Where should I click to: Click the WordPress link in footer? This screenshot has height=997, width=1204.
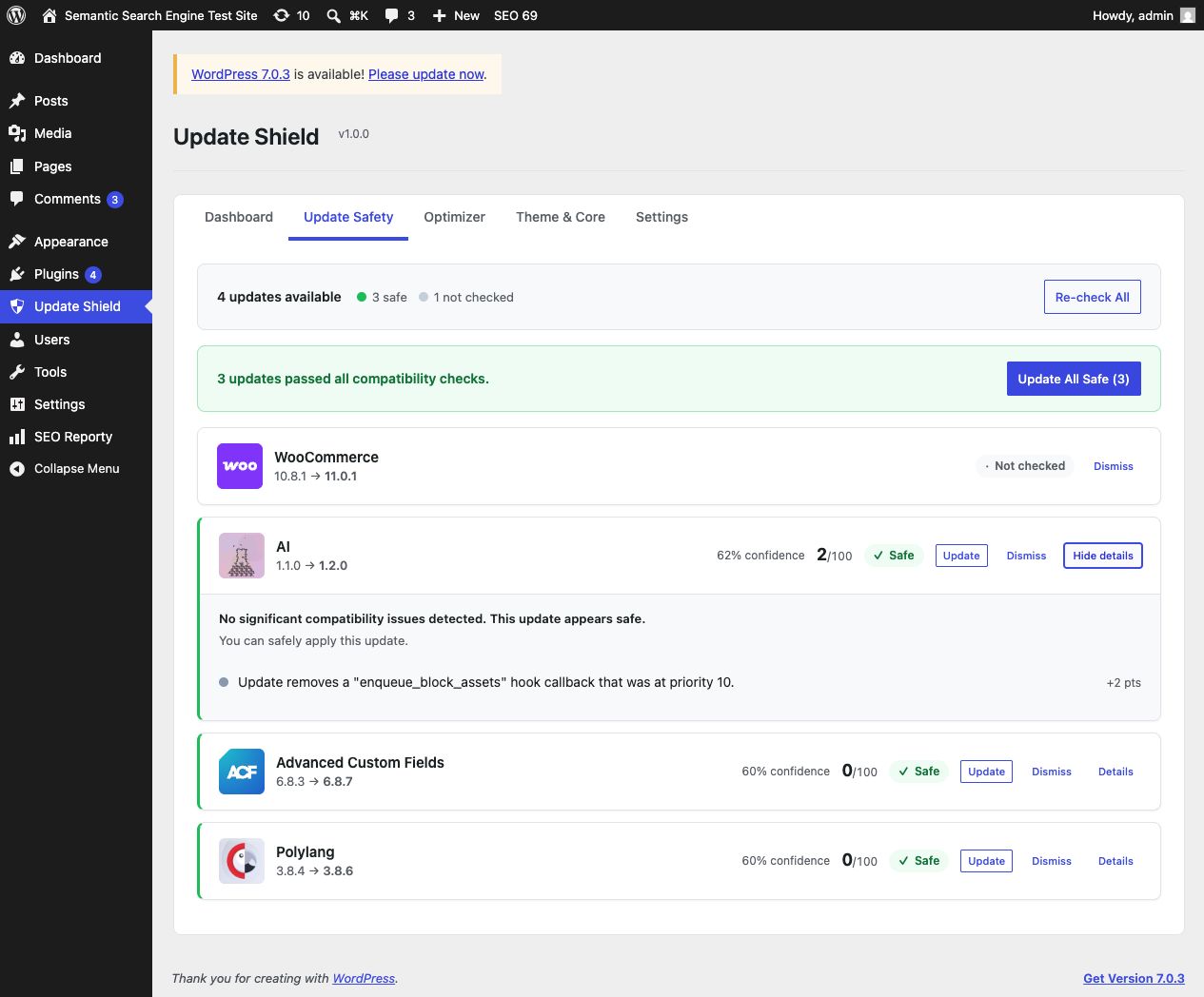(x=364, y=978)
